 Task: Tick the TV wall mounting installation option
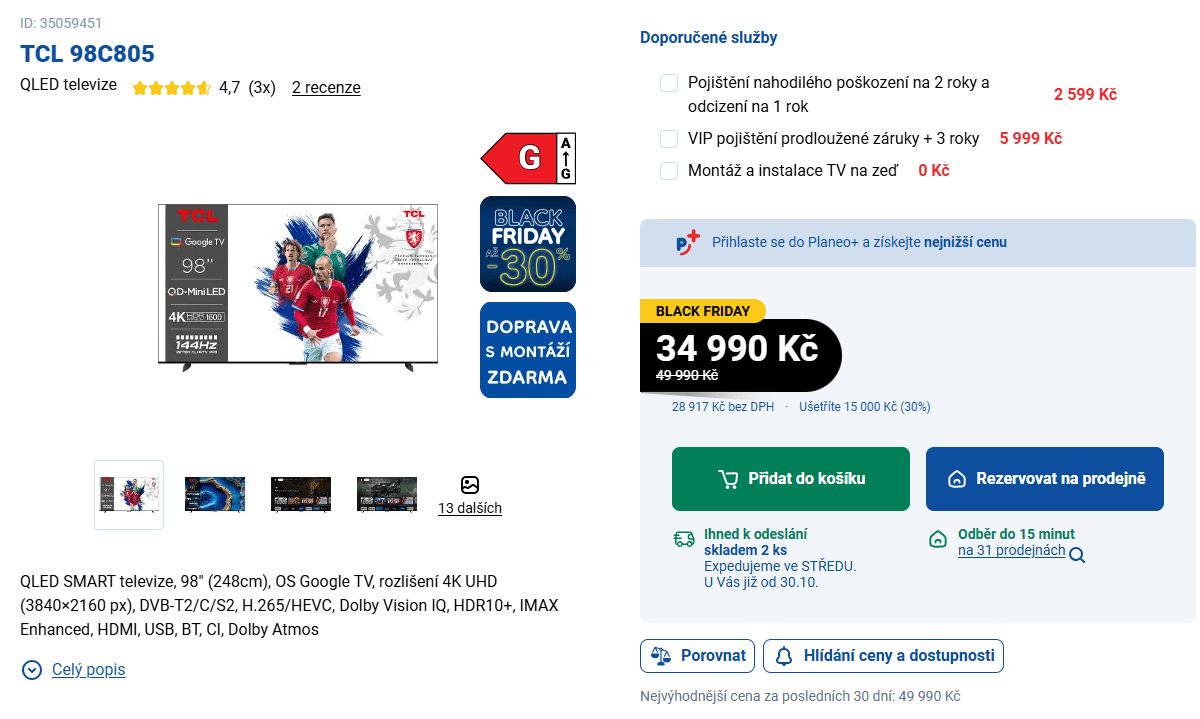coord(669,171)
